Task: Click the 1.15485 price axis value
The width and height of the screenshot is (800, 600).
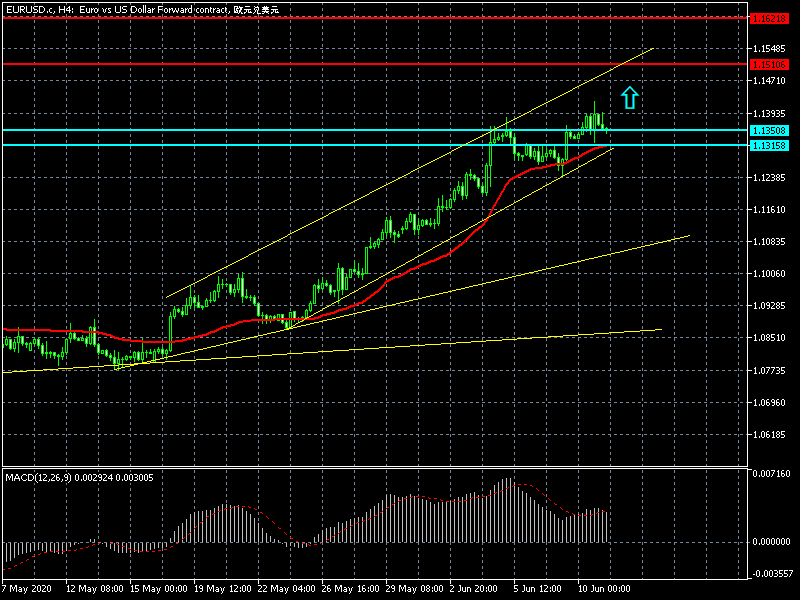Action: [x=772, y=49]
